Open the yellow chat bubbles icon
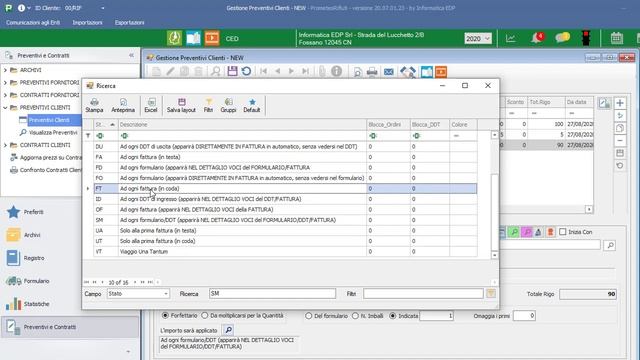The image size is (640, 360). tap(562, 38)
